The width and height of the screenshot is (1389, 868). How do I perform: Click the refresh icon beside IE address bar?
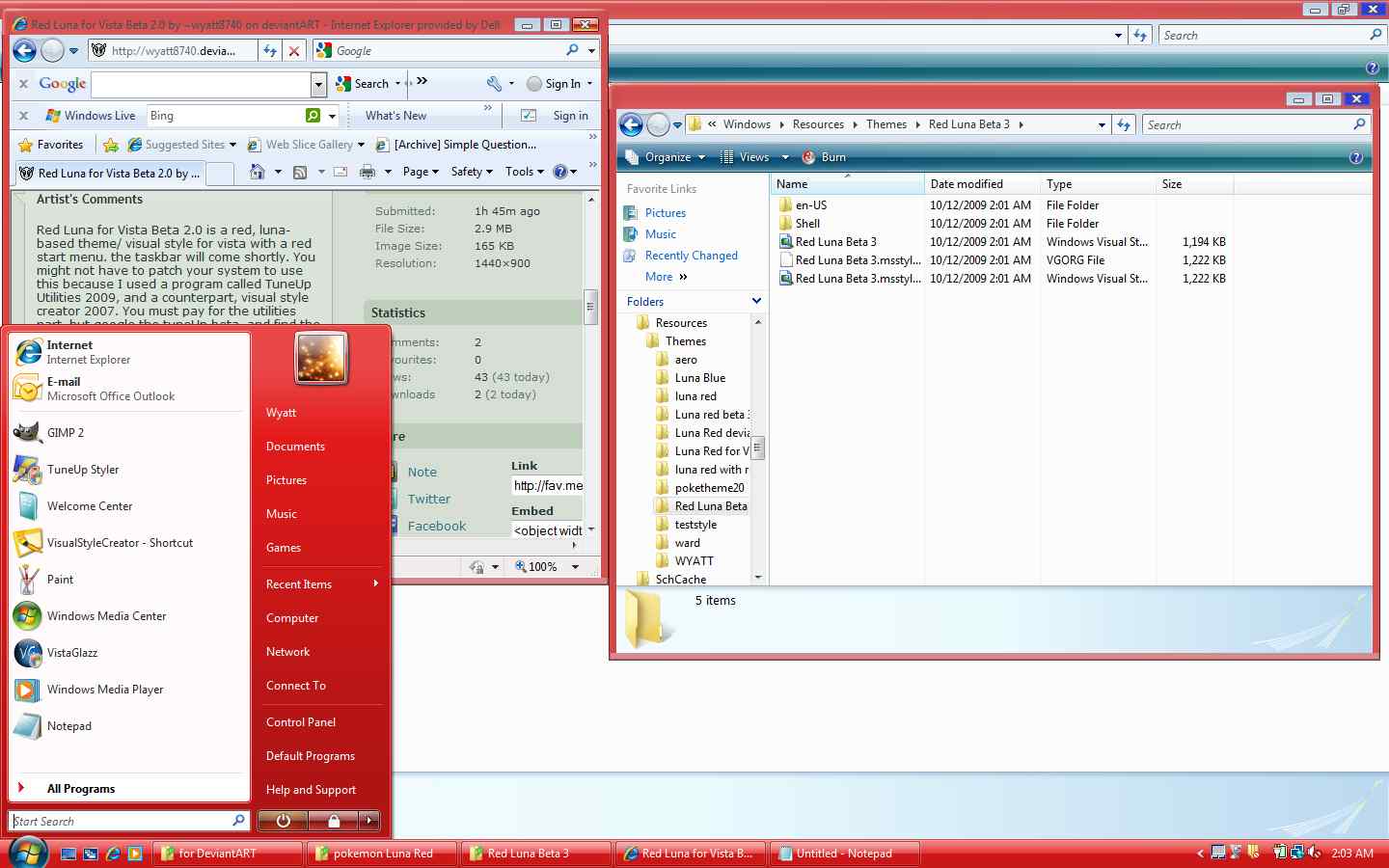pos(271,51)
